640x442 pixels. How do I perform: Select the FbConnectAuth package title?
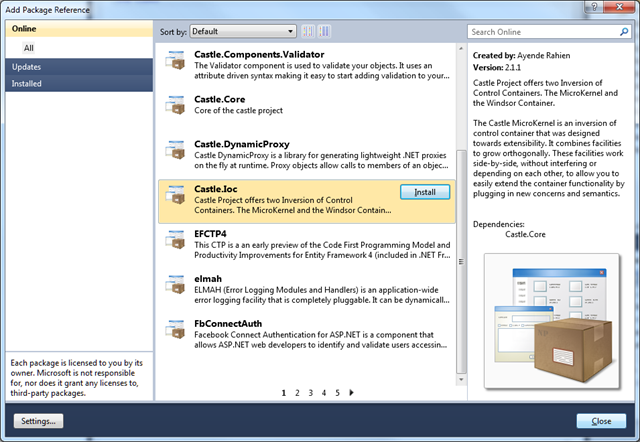[228, 324]
